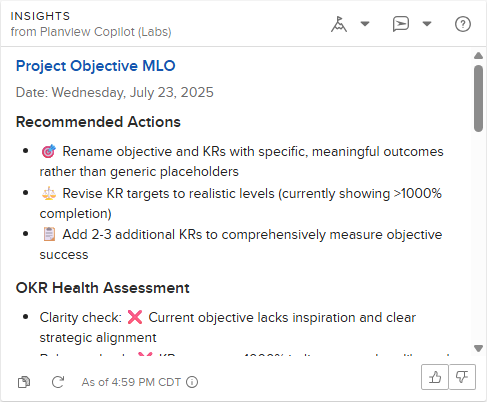Click the scroll up arrow
Viewport: 487px width, 402px height.
[x=479, y=55]
